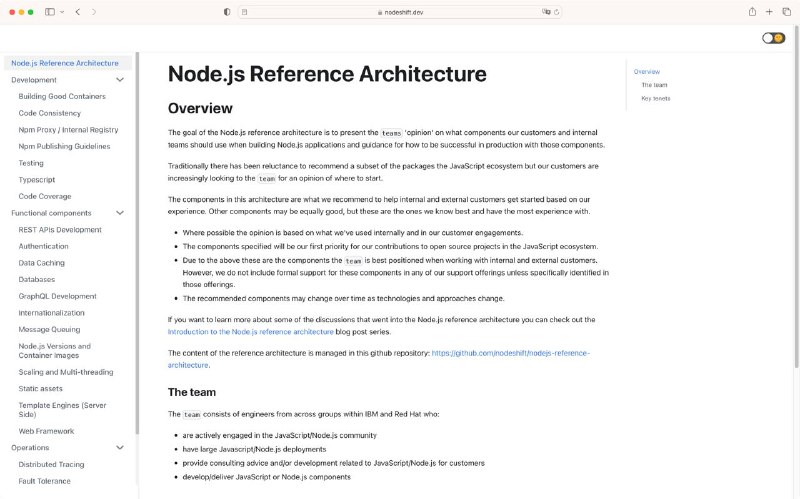
Task: Open the Data Caching page
Action: [x=41, y=263]
